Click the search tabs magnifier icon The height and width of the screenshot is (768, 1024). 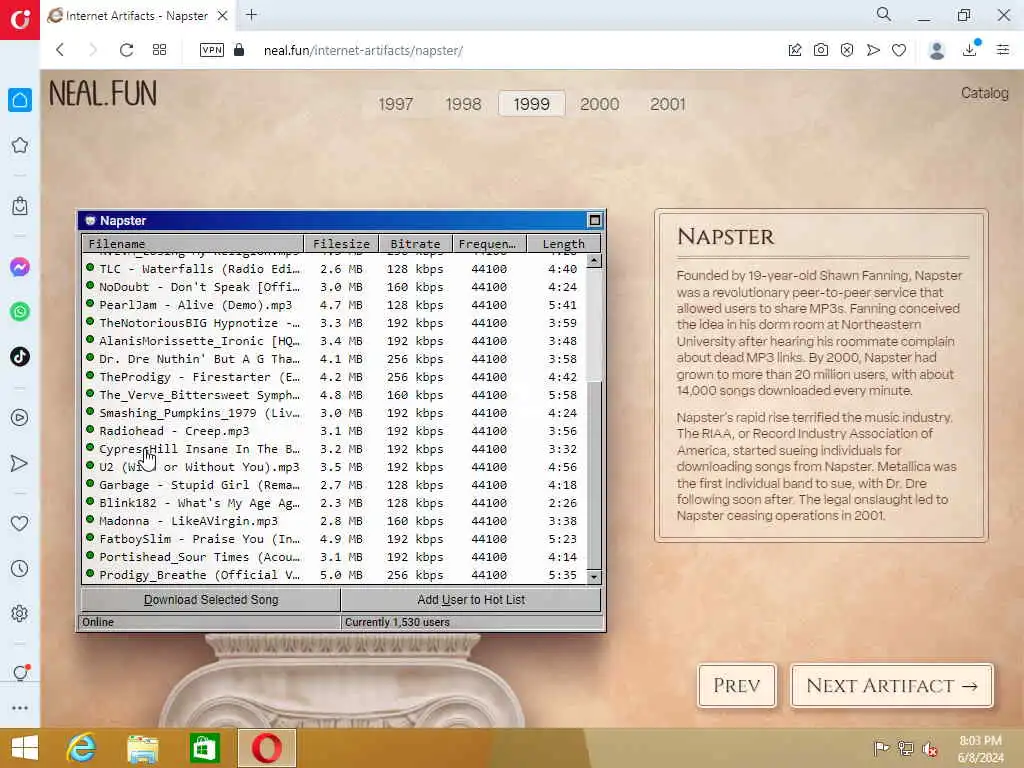tap(884, 14)
